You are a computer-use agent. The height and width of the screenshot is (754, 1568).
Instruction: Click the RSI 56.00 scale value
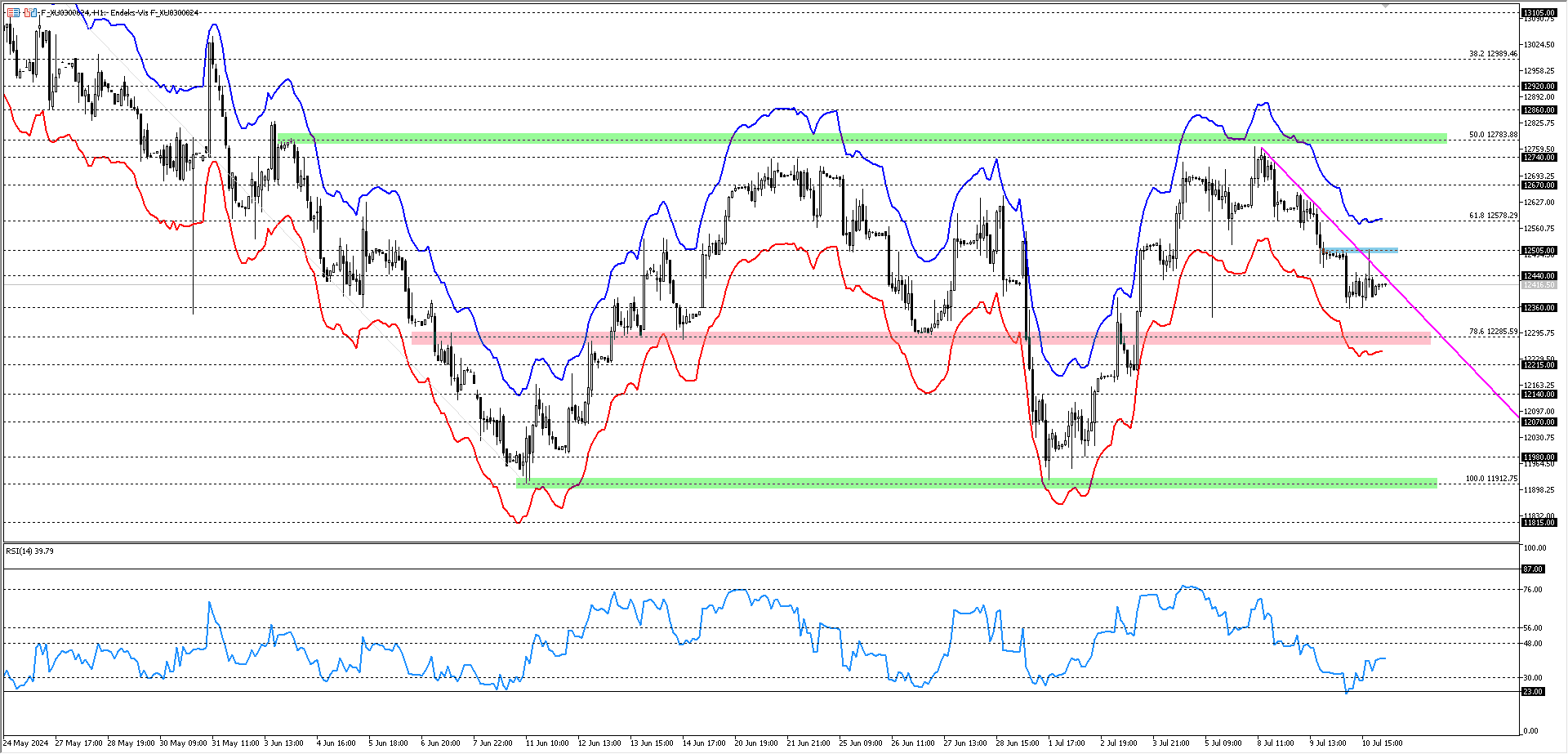[x=1534, y=628]
